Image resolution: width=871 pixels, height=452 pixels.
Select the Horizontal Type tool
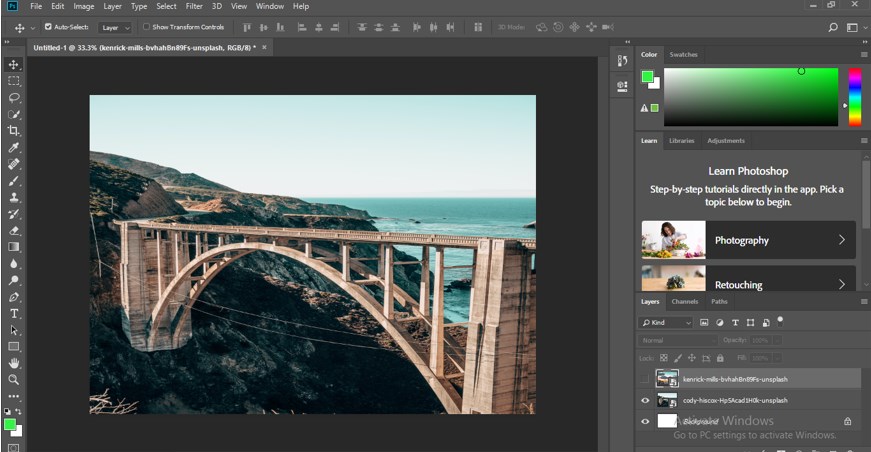[x=14, y=313]
